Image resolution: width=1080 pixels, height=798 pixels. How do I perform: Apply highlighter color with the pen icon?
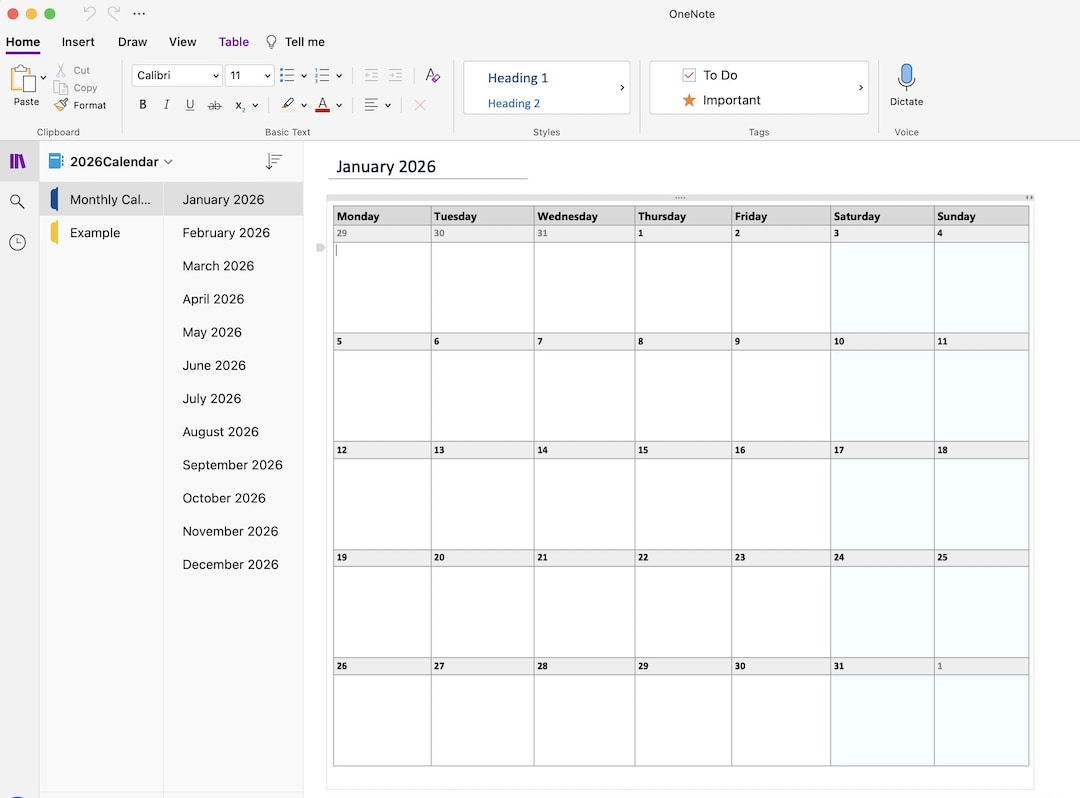click(290, 104)
